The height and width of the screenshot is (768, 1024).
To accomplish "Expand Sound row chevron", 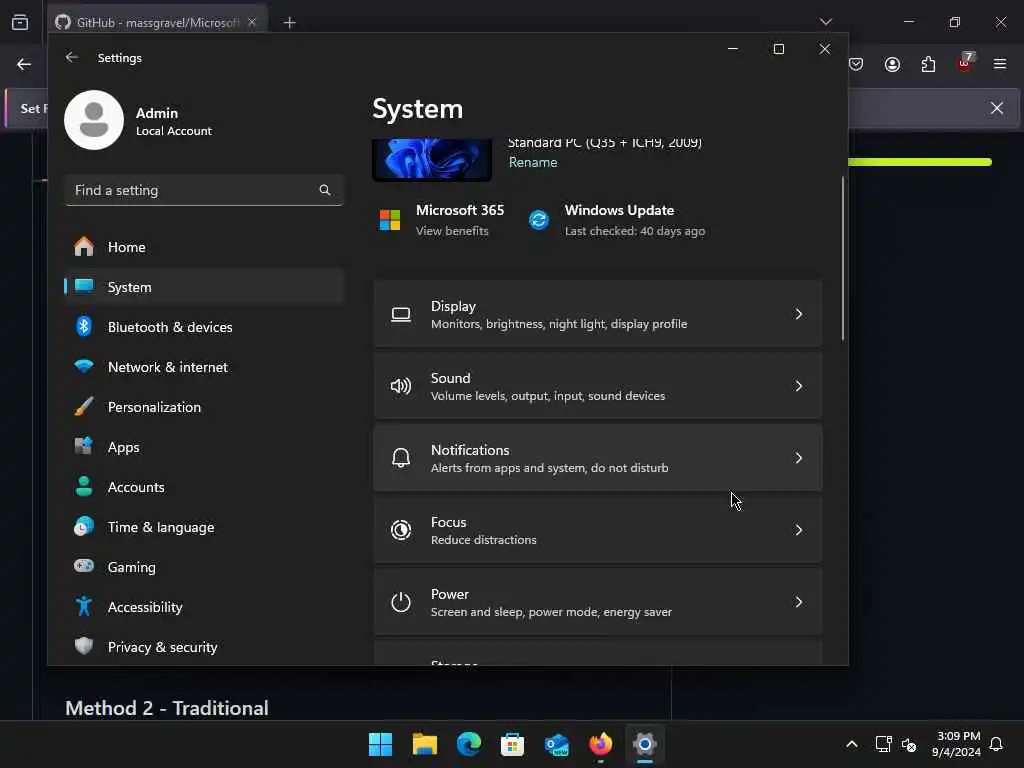I will (799, 386).
